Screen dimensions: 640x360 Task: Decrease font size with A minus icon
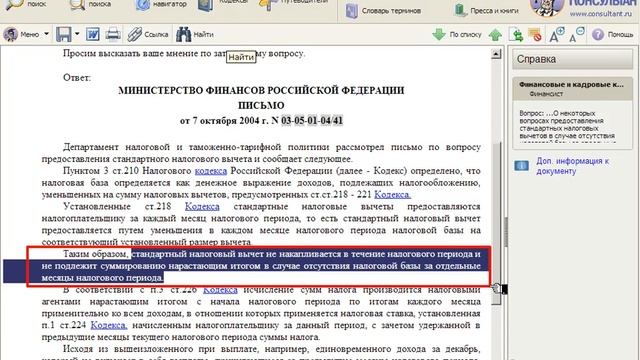click(x=577, y=35)
